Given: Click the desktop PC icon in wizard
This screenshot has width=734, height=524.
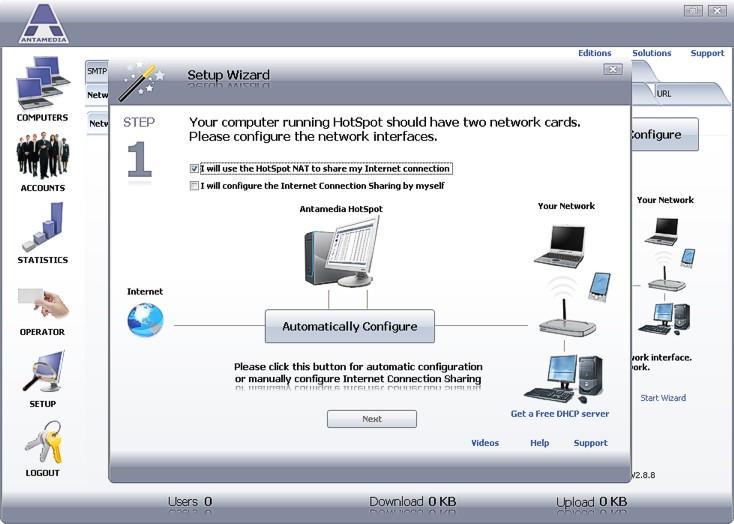Looking at the screenshot, I should (564, 379).
